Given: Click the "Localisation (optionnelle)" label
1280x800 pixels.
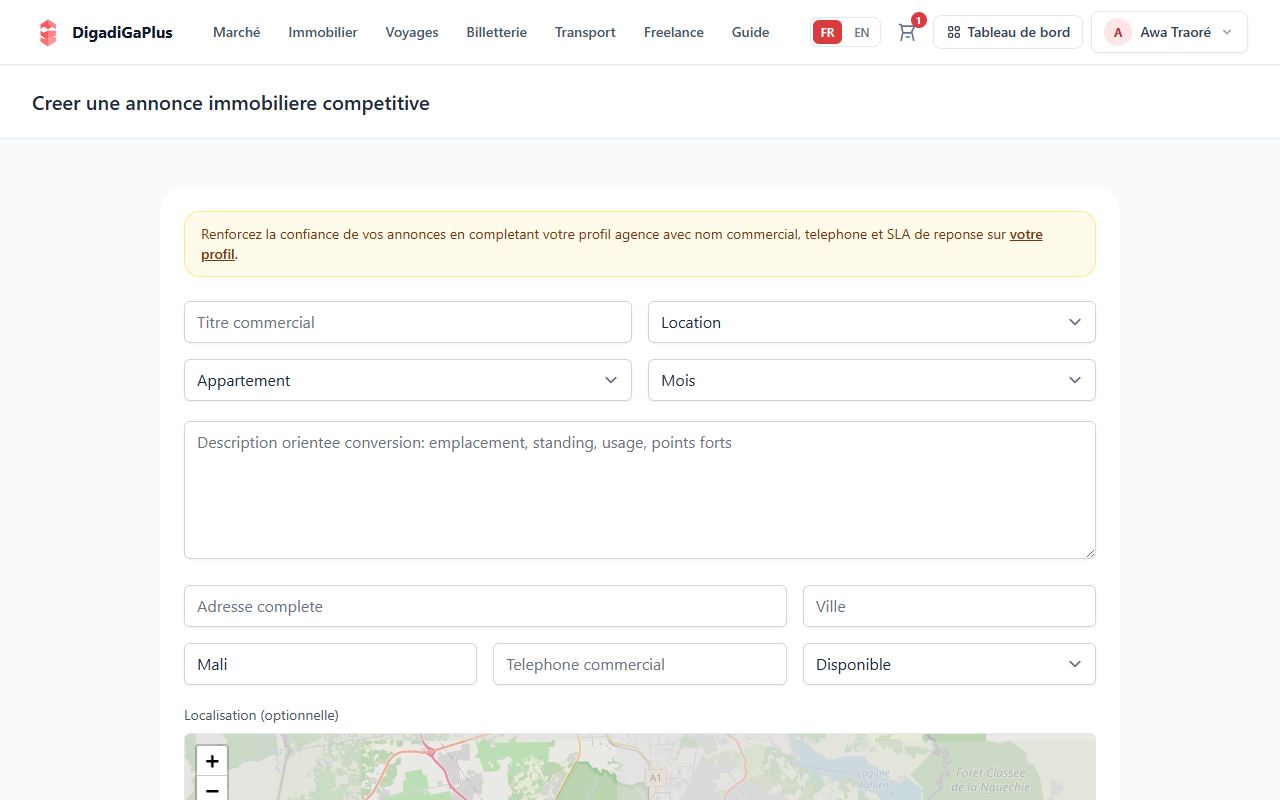Looking at the screenshot, I should coord(261,715).
